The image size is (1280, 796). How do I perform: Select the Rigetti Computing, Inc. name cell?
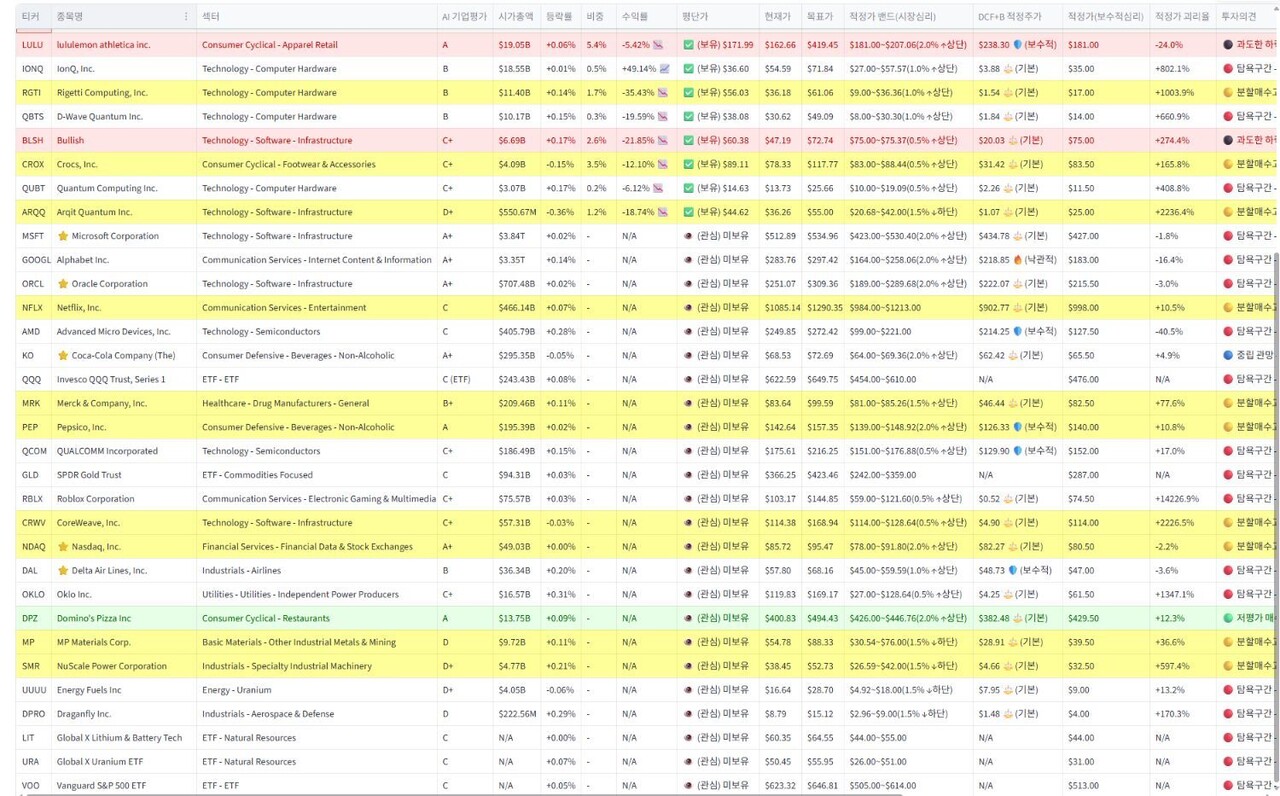coord(102,93)
